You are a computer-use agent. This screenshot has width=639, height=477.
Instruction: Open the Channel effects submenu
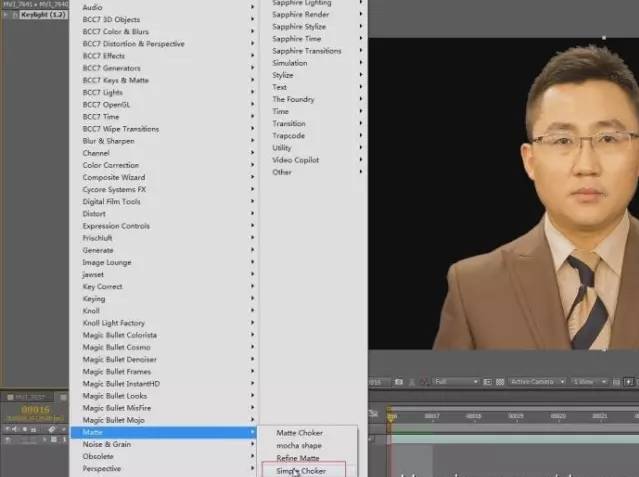(163, 153)
